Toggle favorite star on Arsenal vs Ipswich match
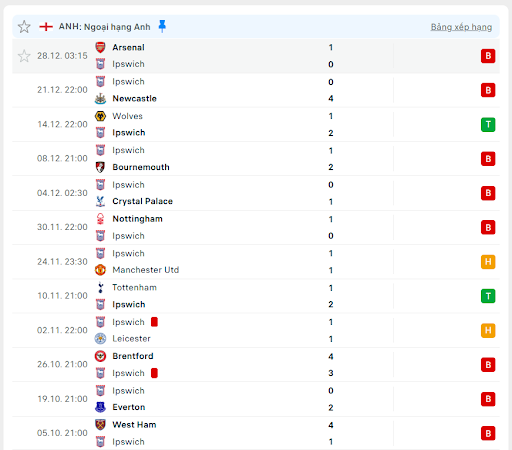This screenshot has height=450, width=512. (24, 56)
